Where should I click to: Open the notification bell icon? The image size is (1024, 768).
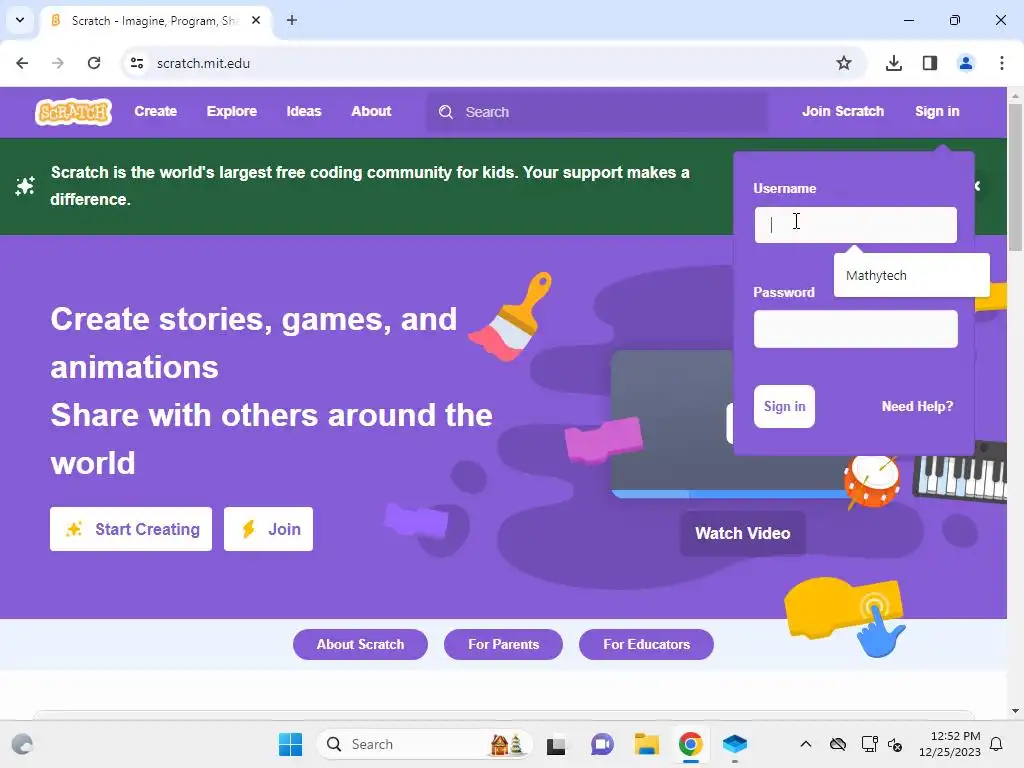997,744
